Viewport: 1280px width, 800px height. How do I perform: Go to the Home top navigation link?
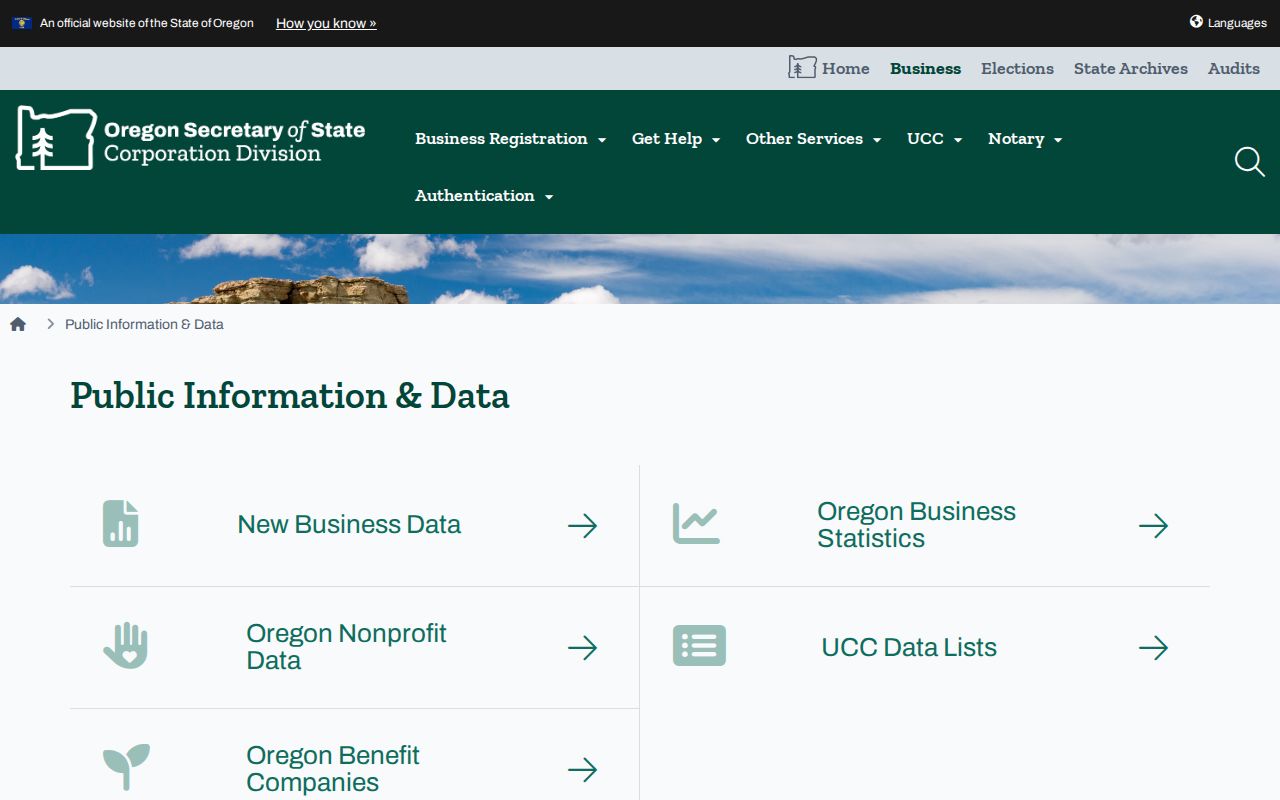point(846,68)
